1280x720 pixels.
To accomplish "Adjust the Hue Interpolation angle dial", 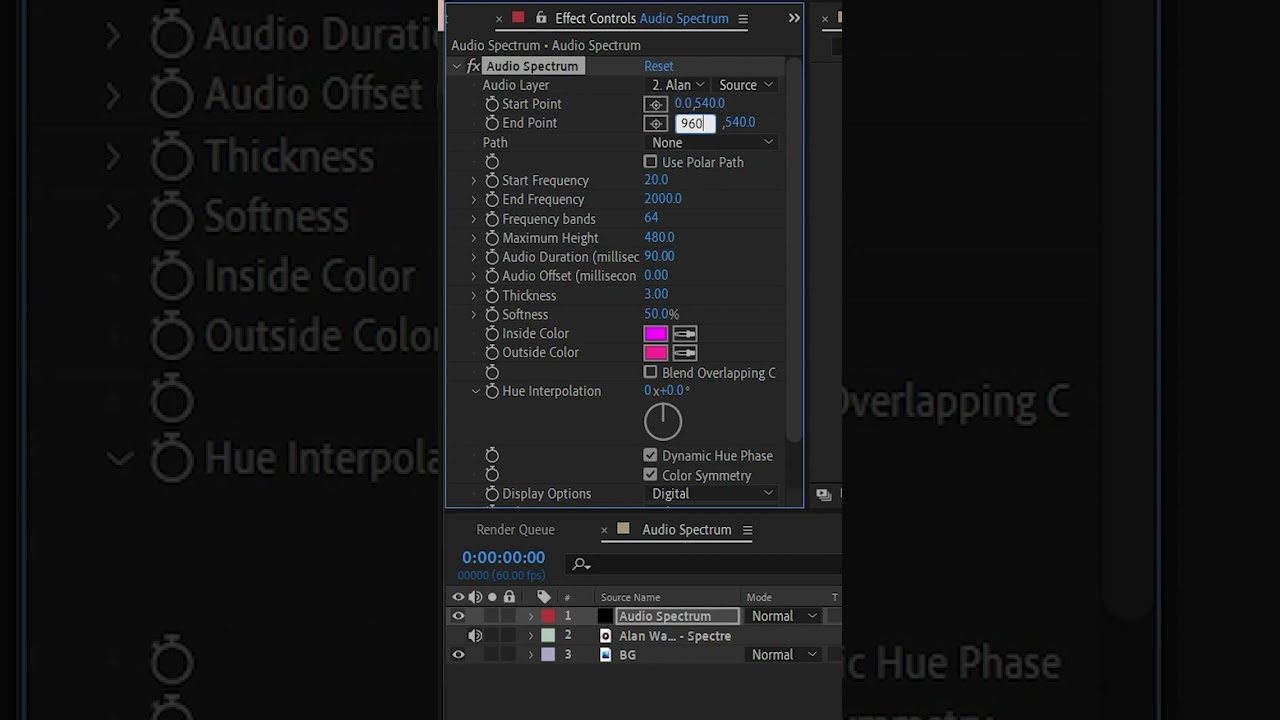I will coord(663,422).
